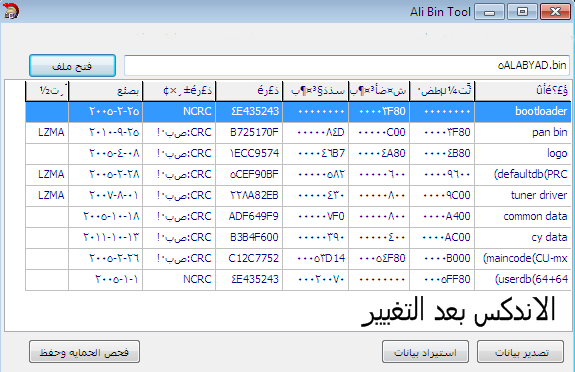Click the rightmost name column header
575x372 pixels.
(523, 91)
